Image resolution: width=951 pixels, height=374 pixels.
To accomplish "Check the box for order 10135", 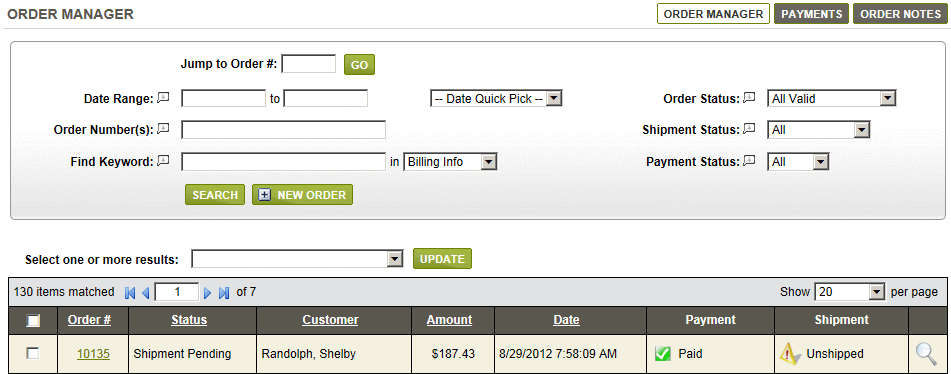I will (33, 353).
